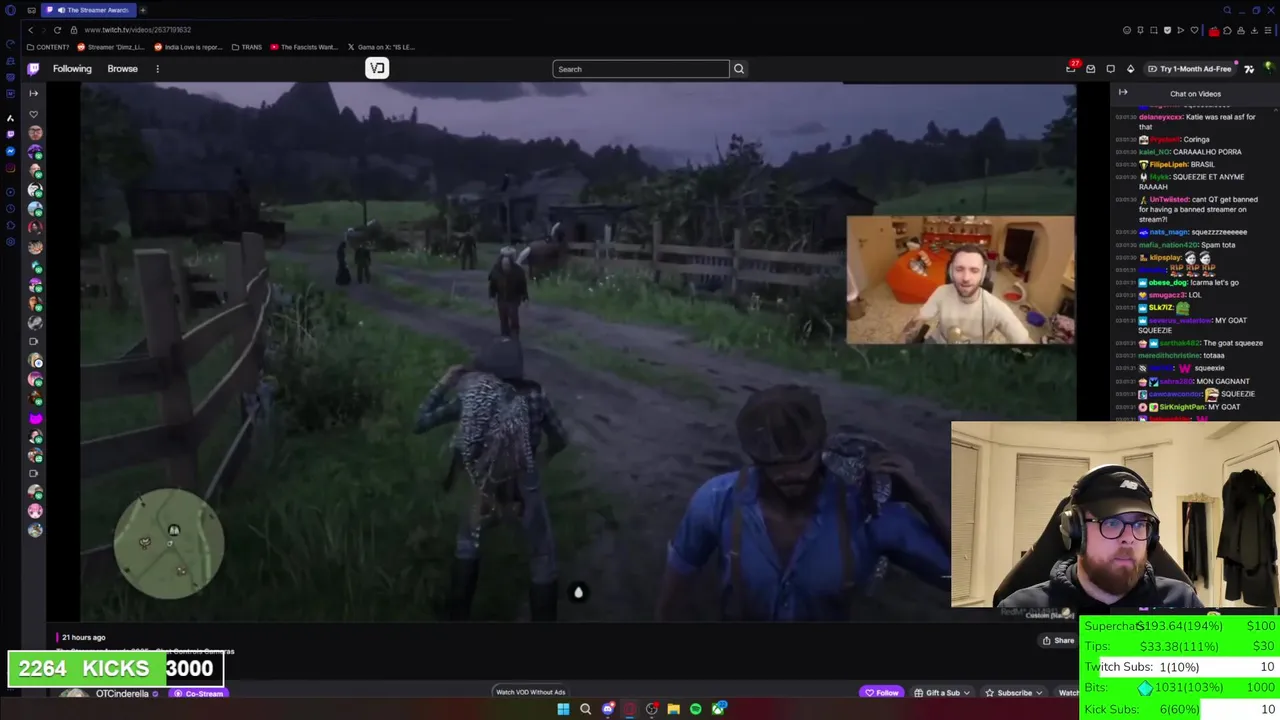Open The Fascists Want... YouTube bookmark
Image resolution: width=1280 pixels, height=720 pixels.
pos(304,47)
